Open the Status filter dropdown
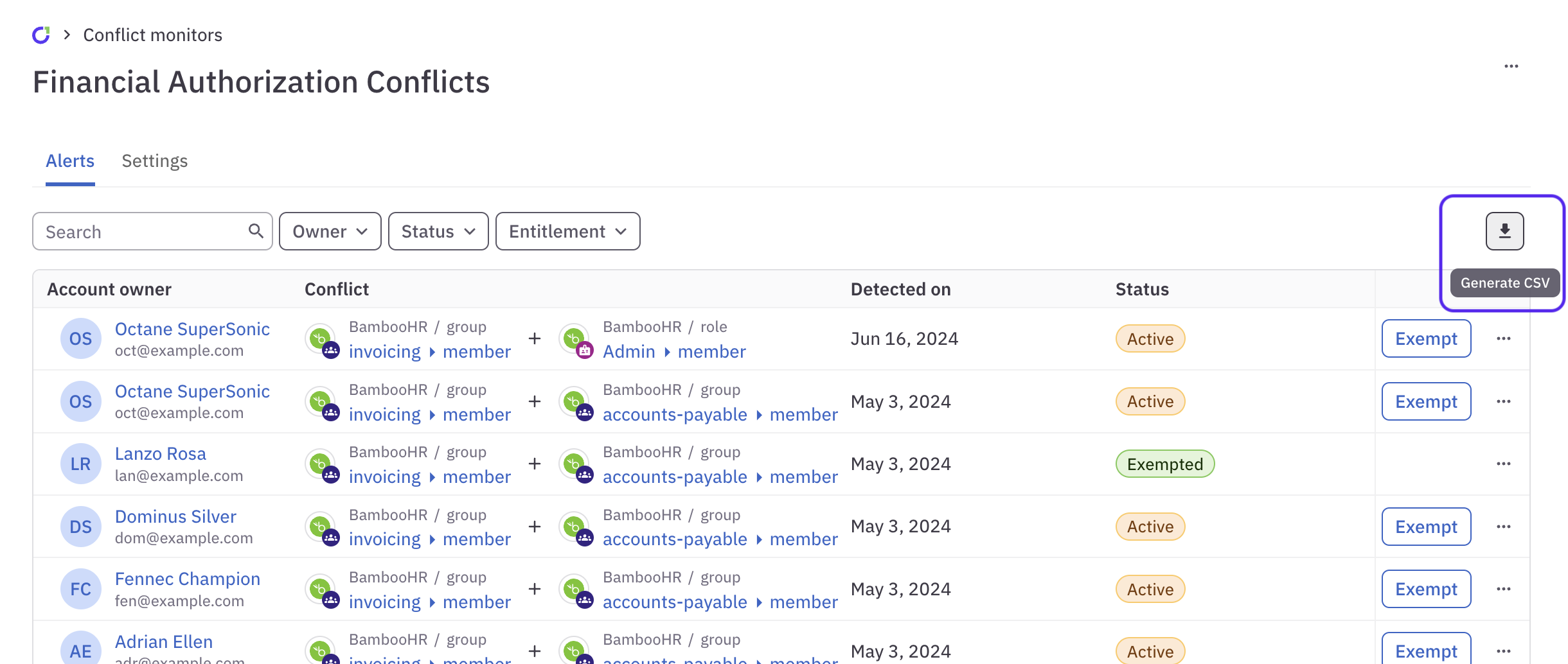Screen dimensions: 1568x664 point(437,231)
